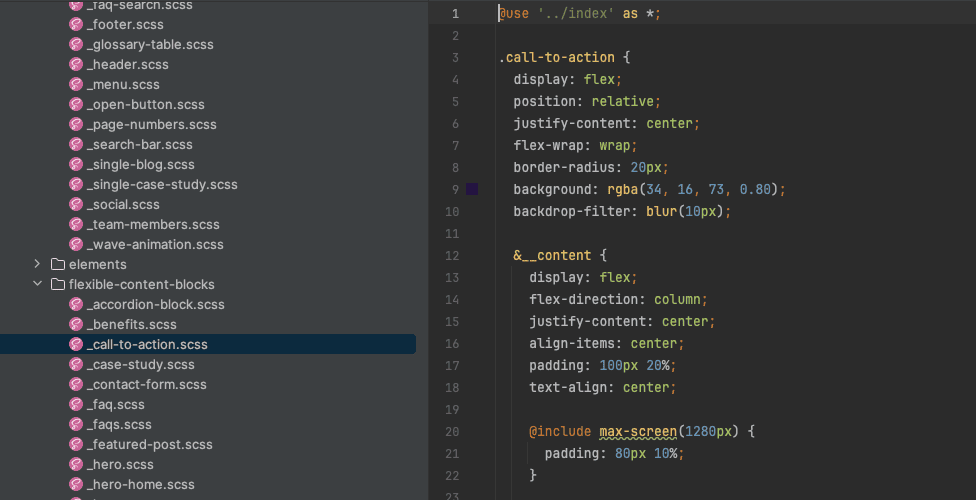Click the Sass icon beside _open-button.scss
This screenshot has height=500, width=976.
tap(76, 105)
